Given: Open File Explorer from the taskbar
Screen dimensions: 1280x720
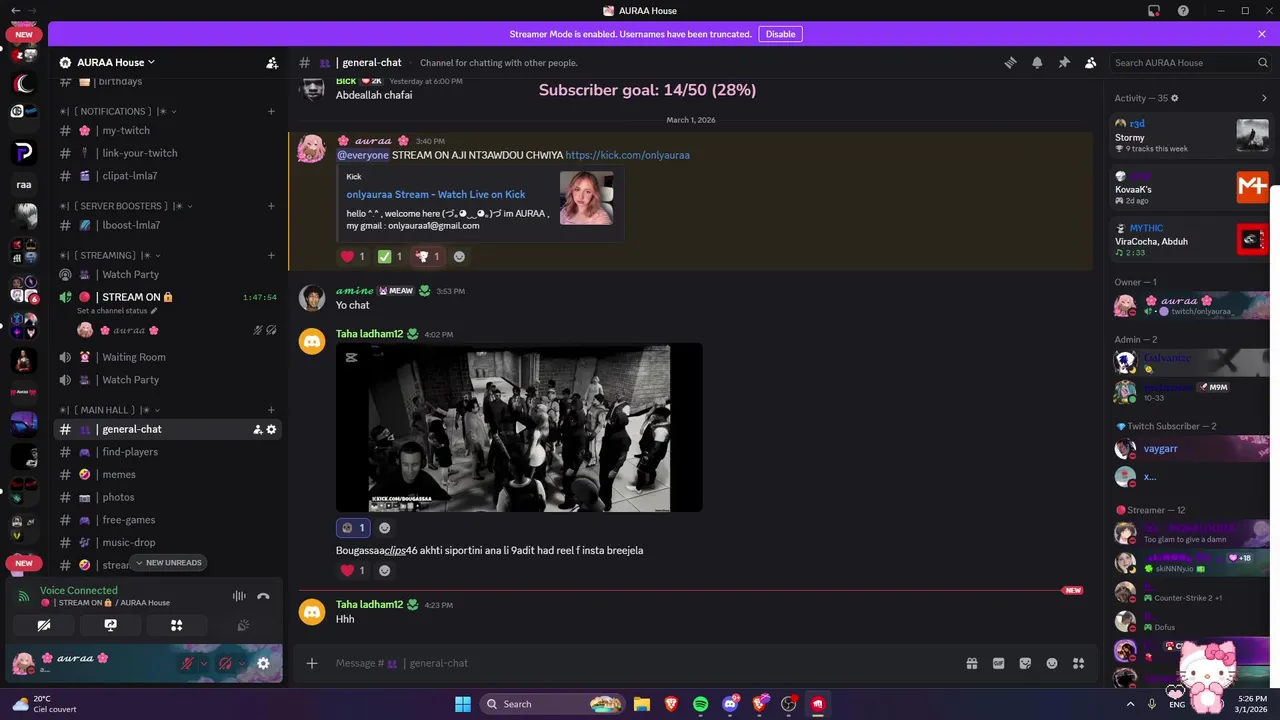Looking at the screenshot, I should (x=642, y=704).
